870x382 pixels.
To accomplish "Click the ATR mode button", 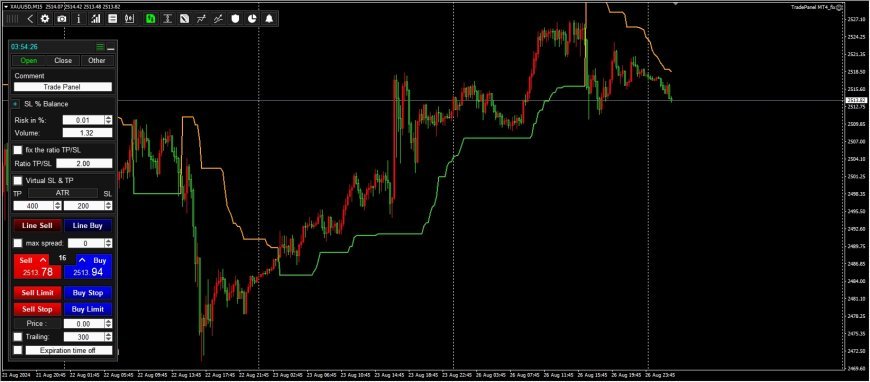I will [x=63, y=193].
